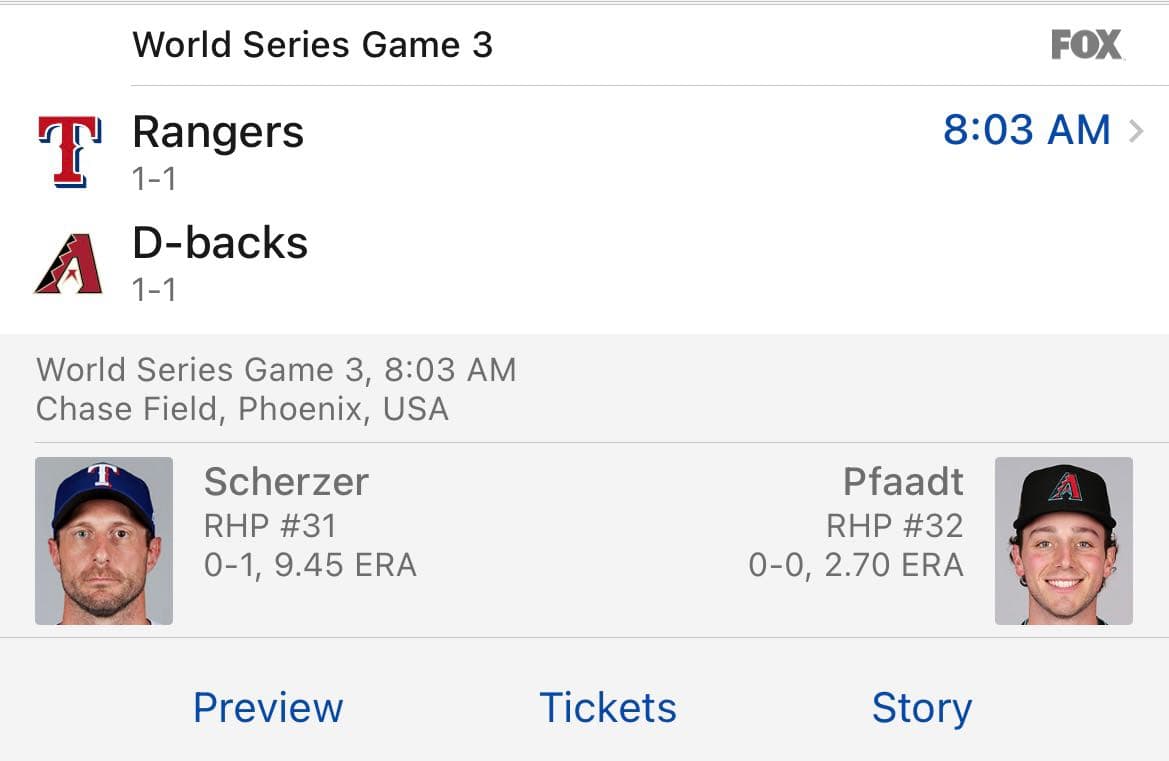Screen dimensions: 1169x761
Task: Open the Tickets link
Action: pos(608,708)
